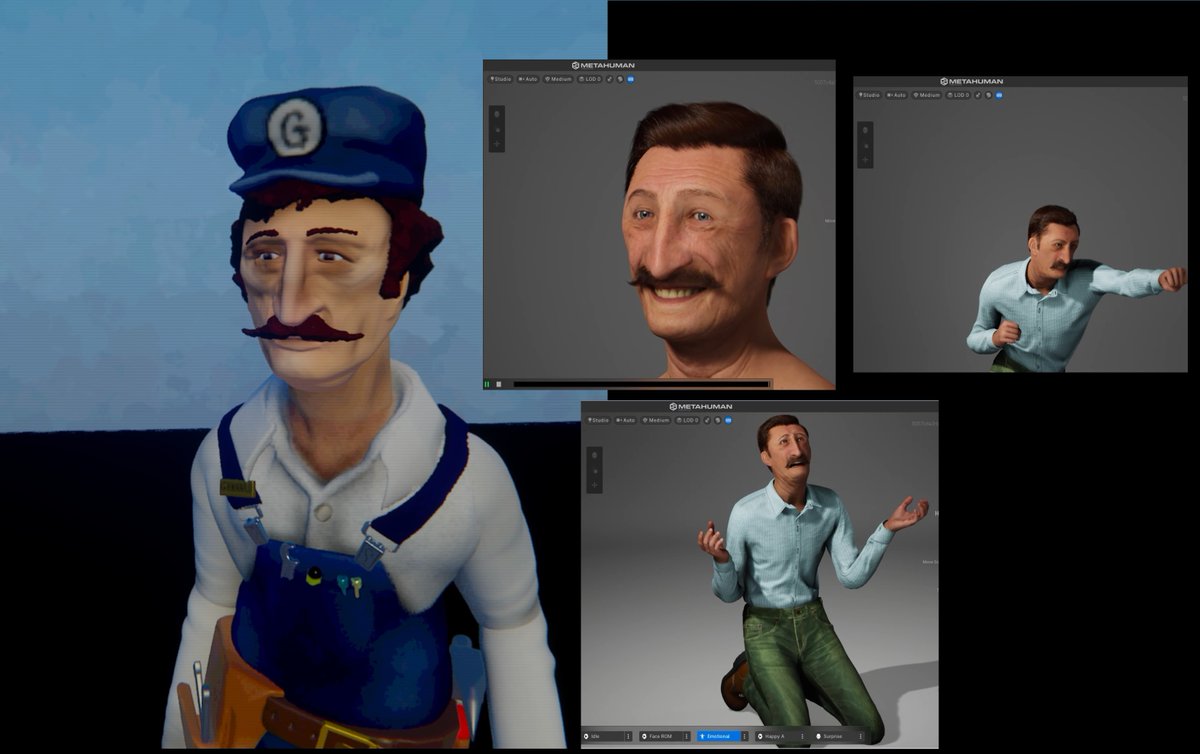1200x754 pixels.
Task: Click the clay material icon in face close-up toolbar
Action: 620,79
